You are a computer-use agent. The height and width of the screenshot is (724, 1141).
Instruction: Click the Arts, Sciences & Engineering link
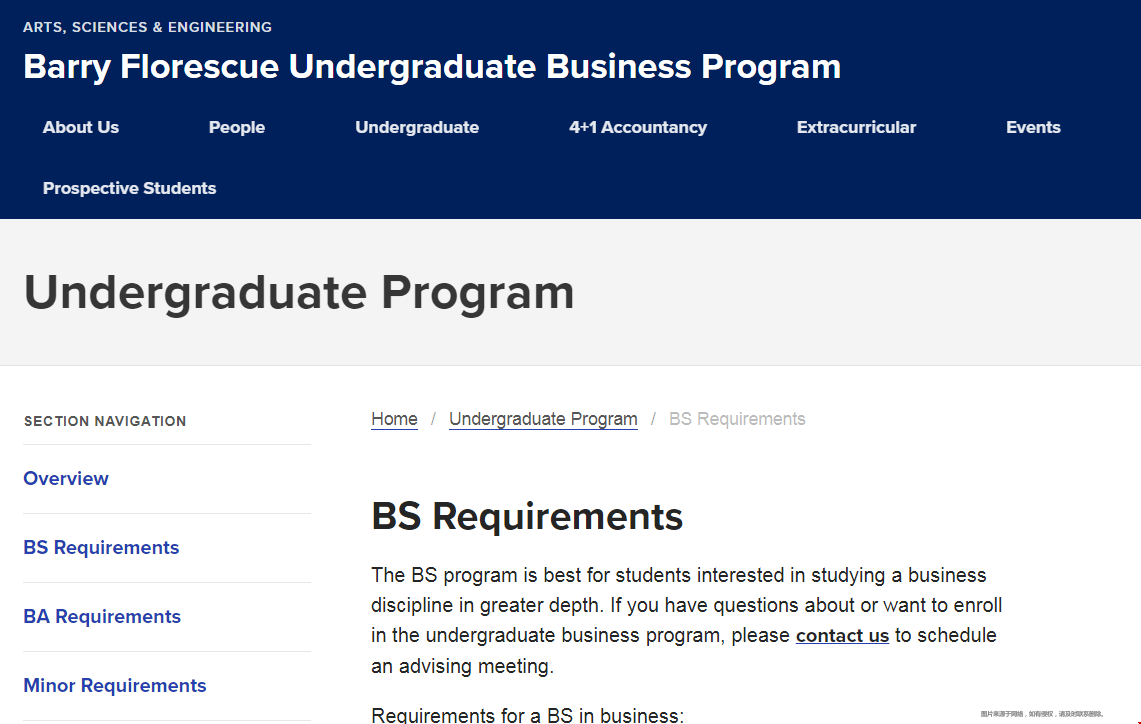(148, 27)
